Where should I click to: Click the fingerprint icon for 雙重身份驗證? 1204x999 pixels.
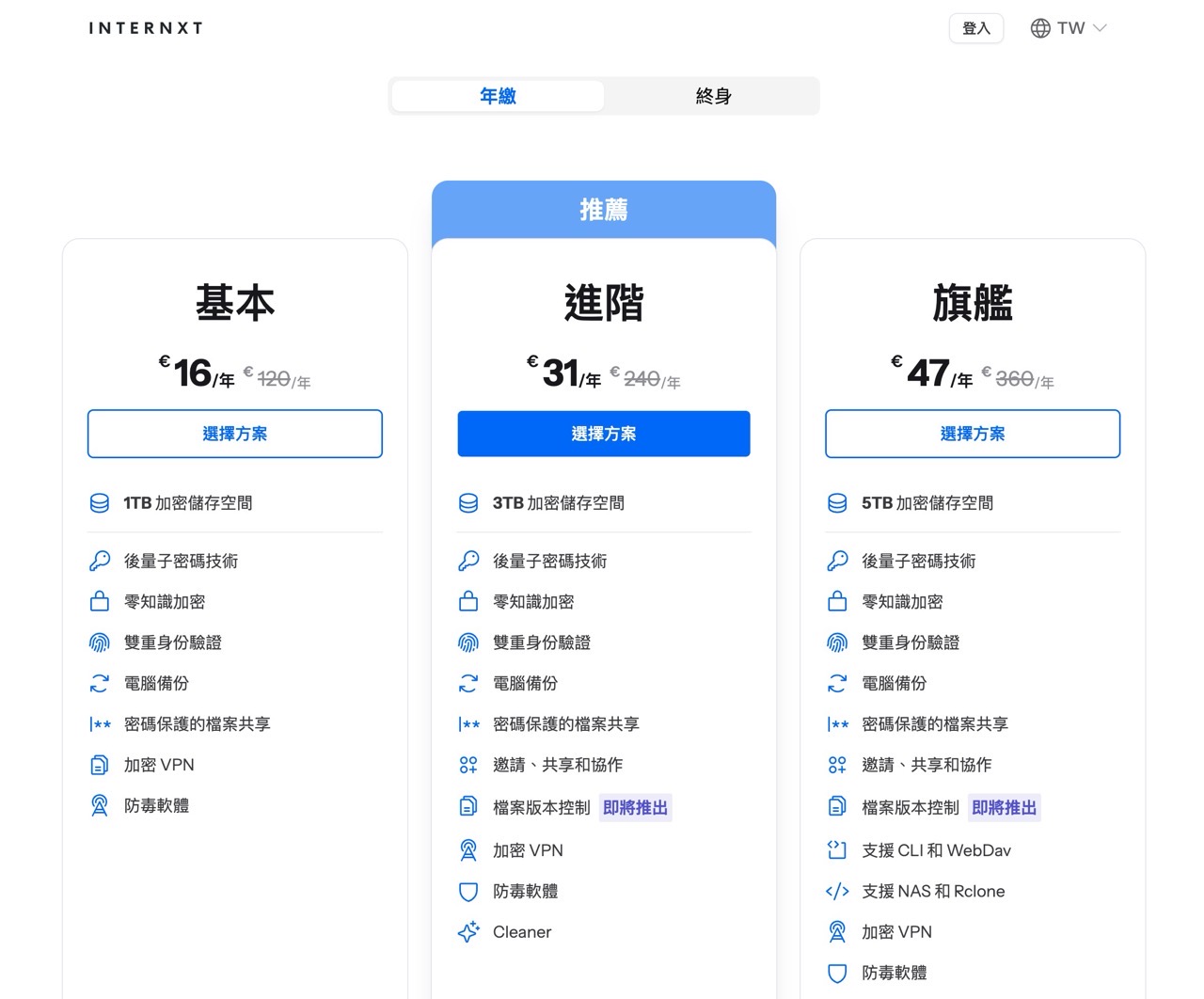[99, 642]
